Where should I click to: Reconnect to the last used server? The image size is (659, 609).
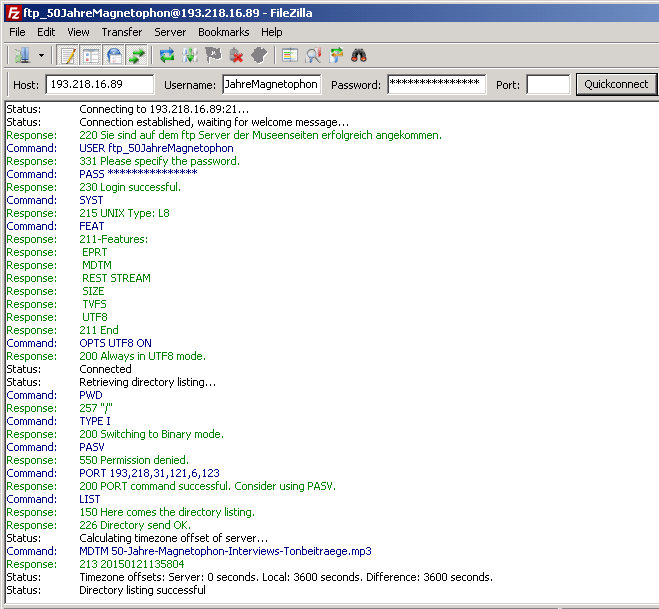click(259, 55)
